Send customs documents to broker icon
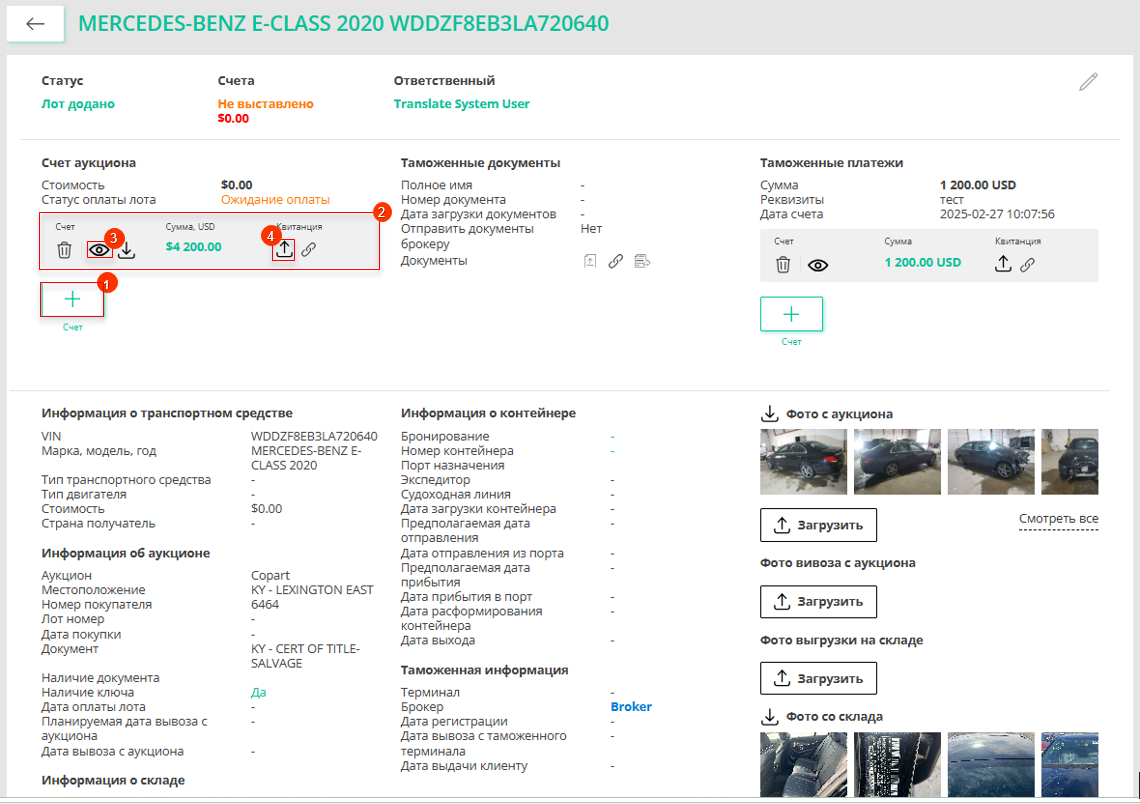 click(642, 261)
